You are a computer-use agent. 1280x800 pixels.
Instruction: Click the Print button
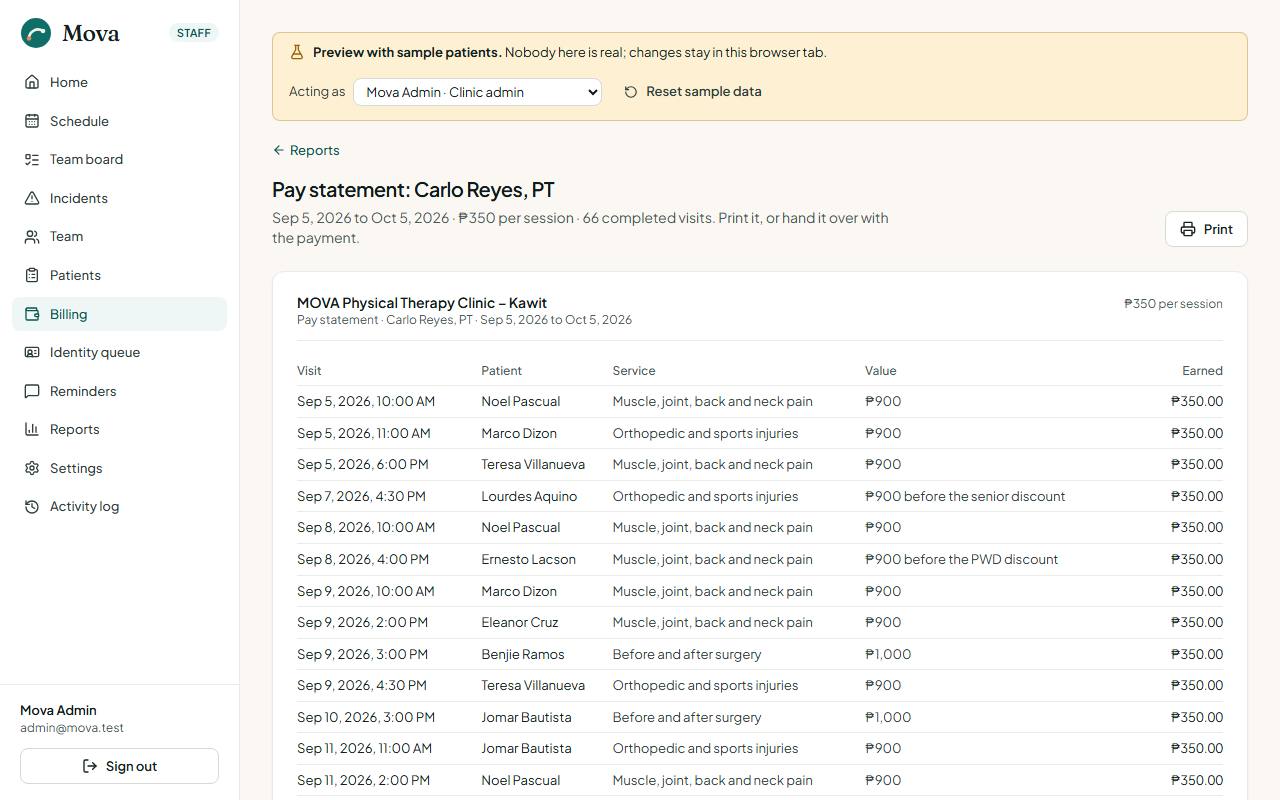[x=1206, y=229]
